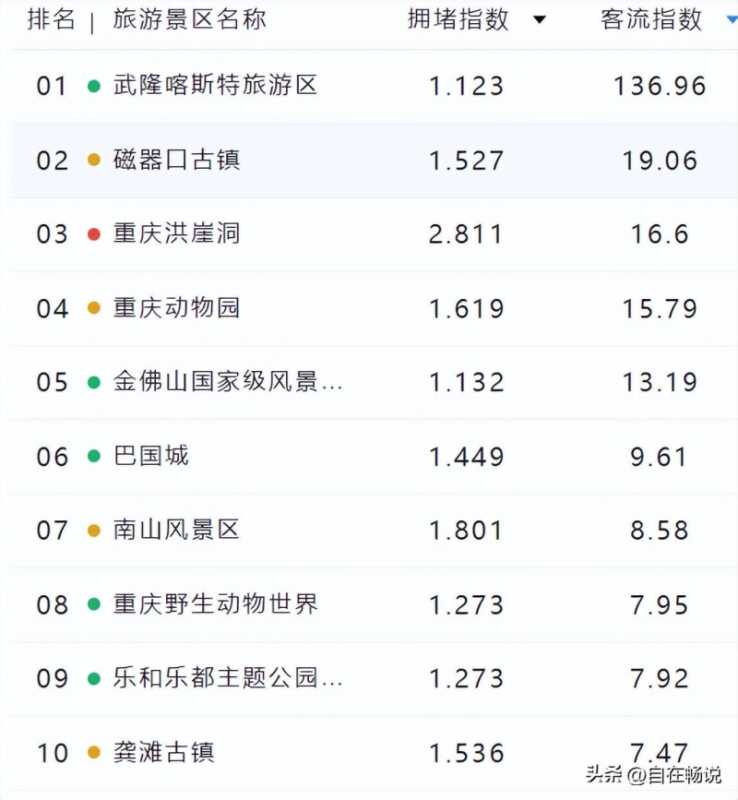
Task: Click the orange dot next to 南山风景区
Action: [x=94, y=530]
